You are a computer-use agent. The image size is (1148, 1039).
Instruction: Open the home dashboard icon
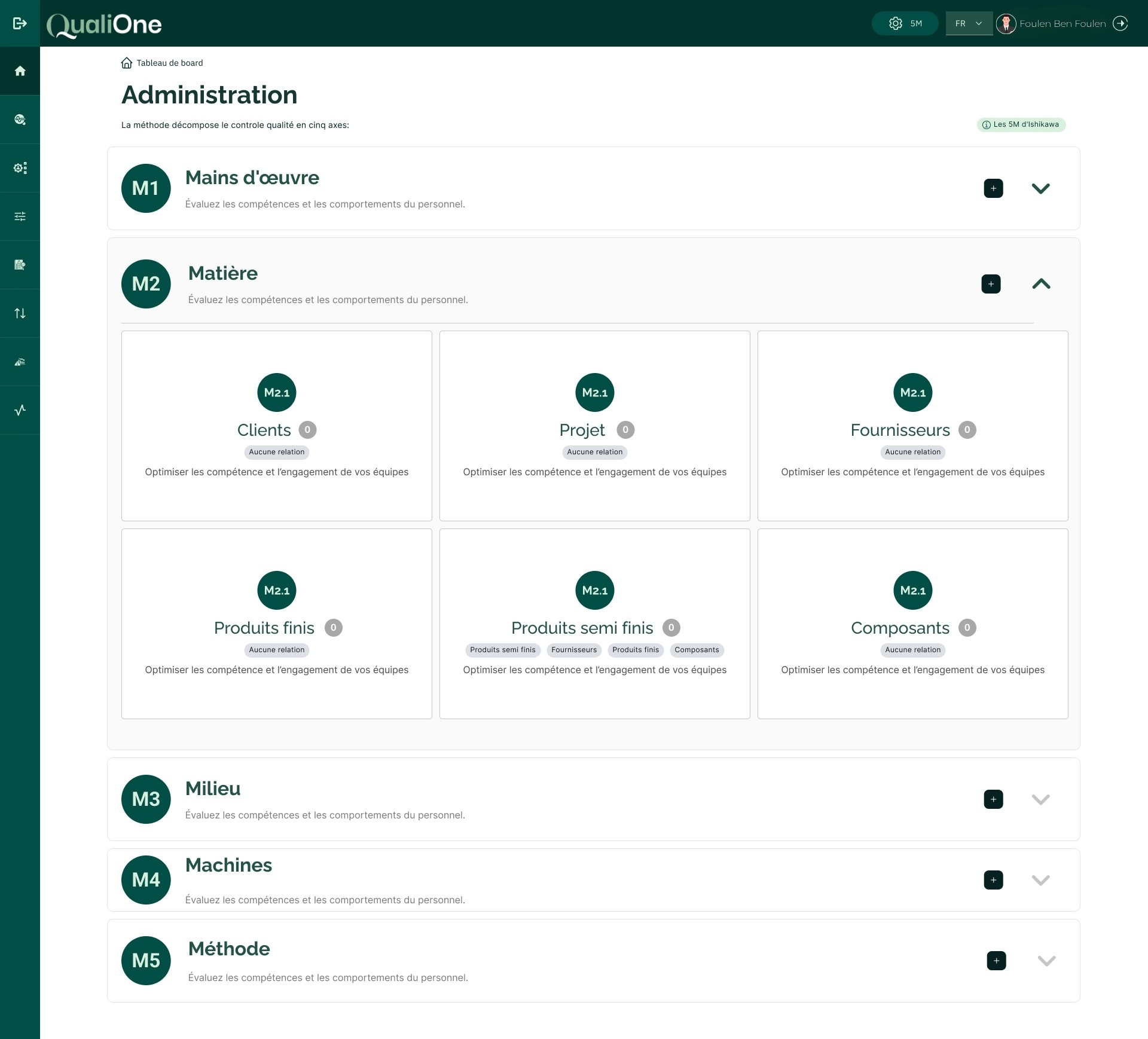pos(20,71)
